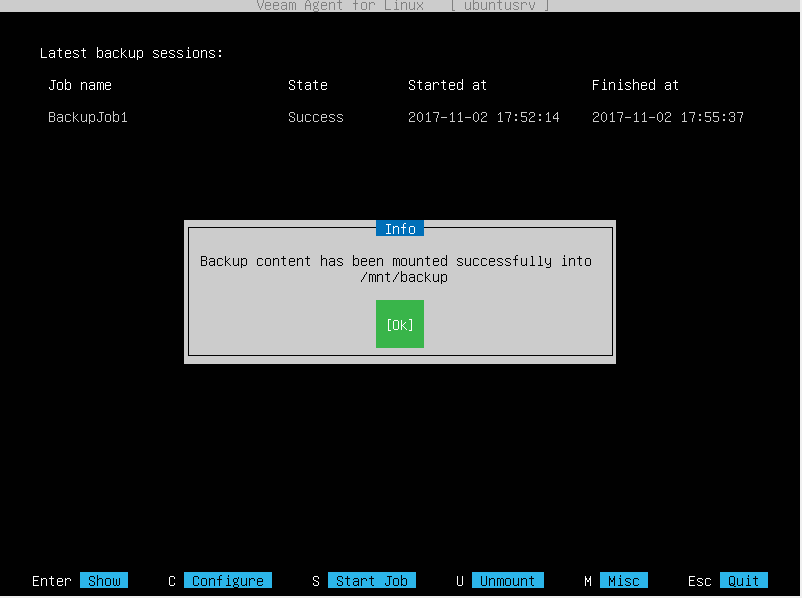Click the Latest backup sessions heading
Screen dimensions: 802x598
click(131, 53)
